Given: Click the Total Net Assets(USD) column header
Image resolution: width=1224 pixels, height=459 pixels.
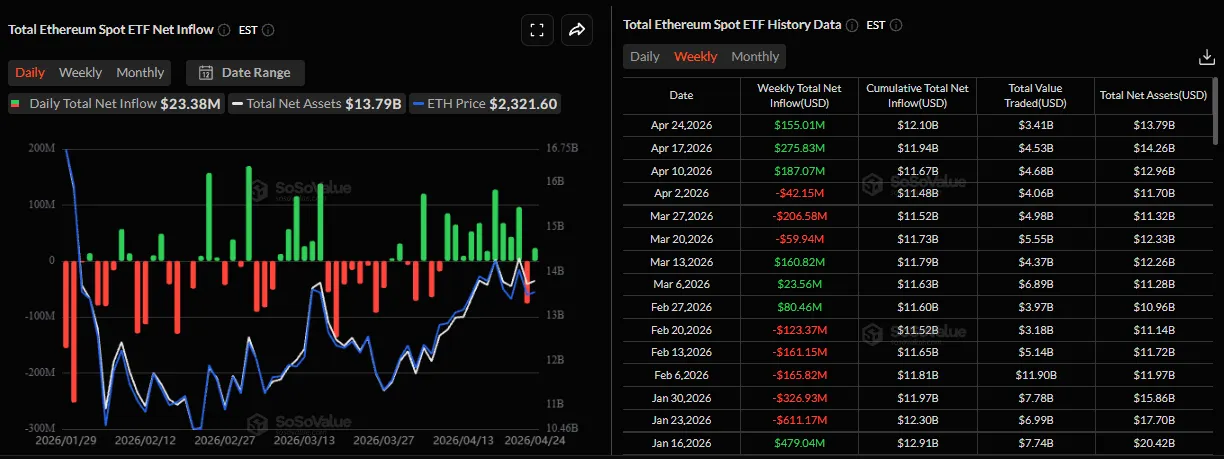Looking at the screenshot, I should tap(1153, 95).
